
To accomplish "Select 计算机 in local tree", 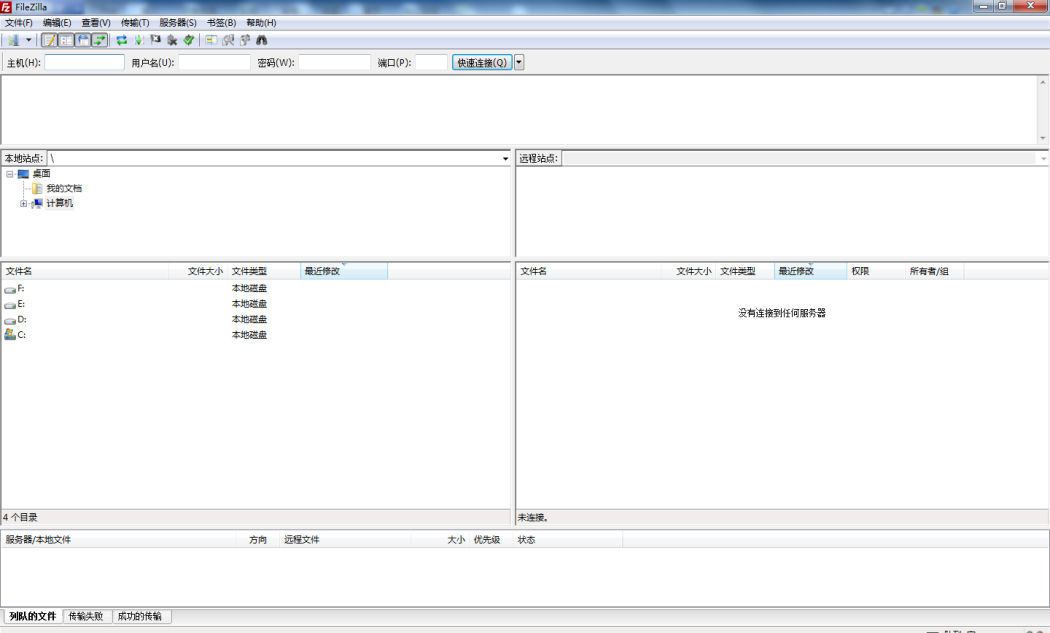I will pyautogui.click(x=60, y=203).
